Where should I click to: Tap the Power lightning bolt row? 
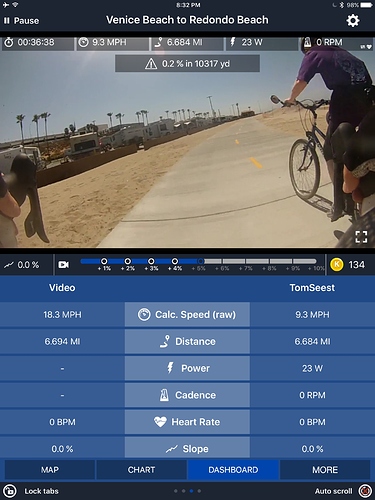click(x=187, y=368)
